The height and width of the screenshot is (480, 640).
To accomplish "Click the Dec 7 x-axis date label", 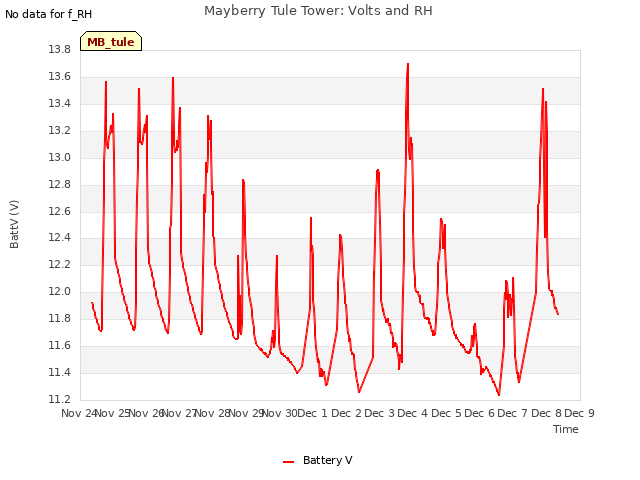I will pyautogui.click(x=513, y=413).
